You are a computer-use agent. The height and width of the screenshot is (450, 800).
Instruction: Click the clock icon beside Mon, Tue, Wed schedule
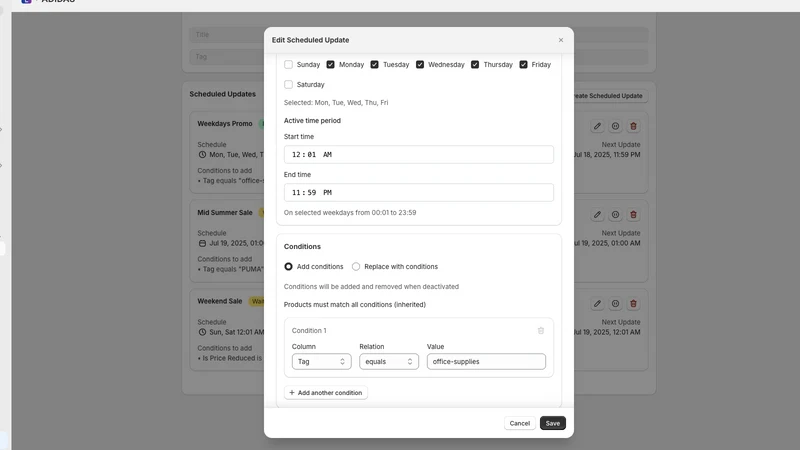202,155
